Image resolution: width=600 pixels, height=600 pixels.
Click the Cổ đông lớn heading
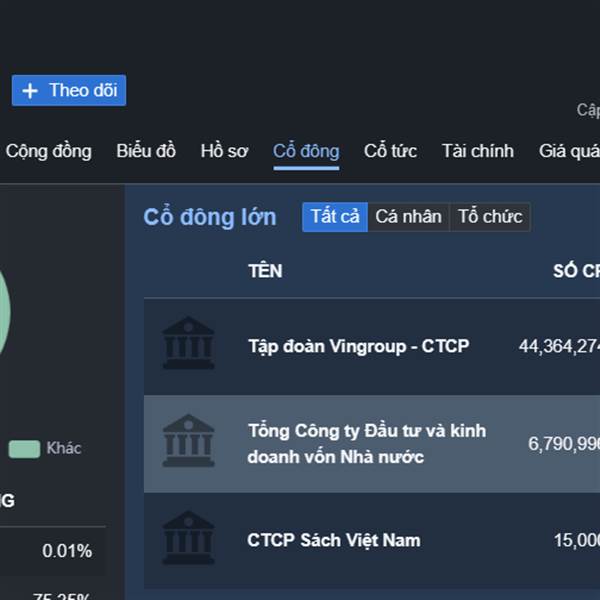[210, 217]
